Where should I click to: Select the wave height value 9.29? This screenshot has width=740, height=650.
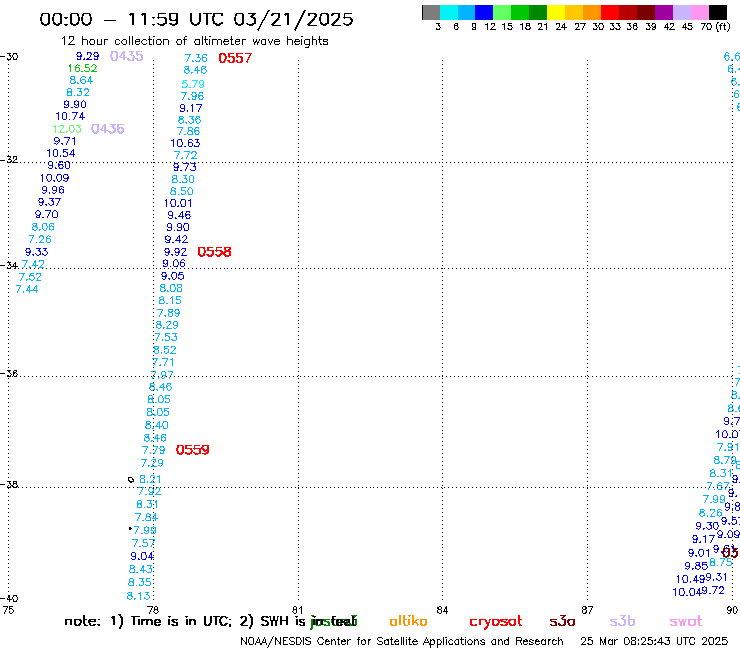coord(88,56)
